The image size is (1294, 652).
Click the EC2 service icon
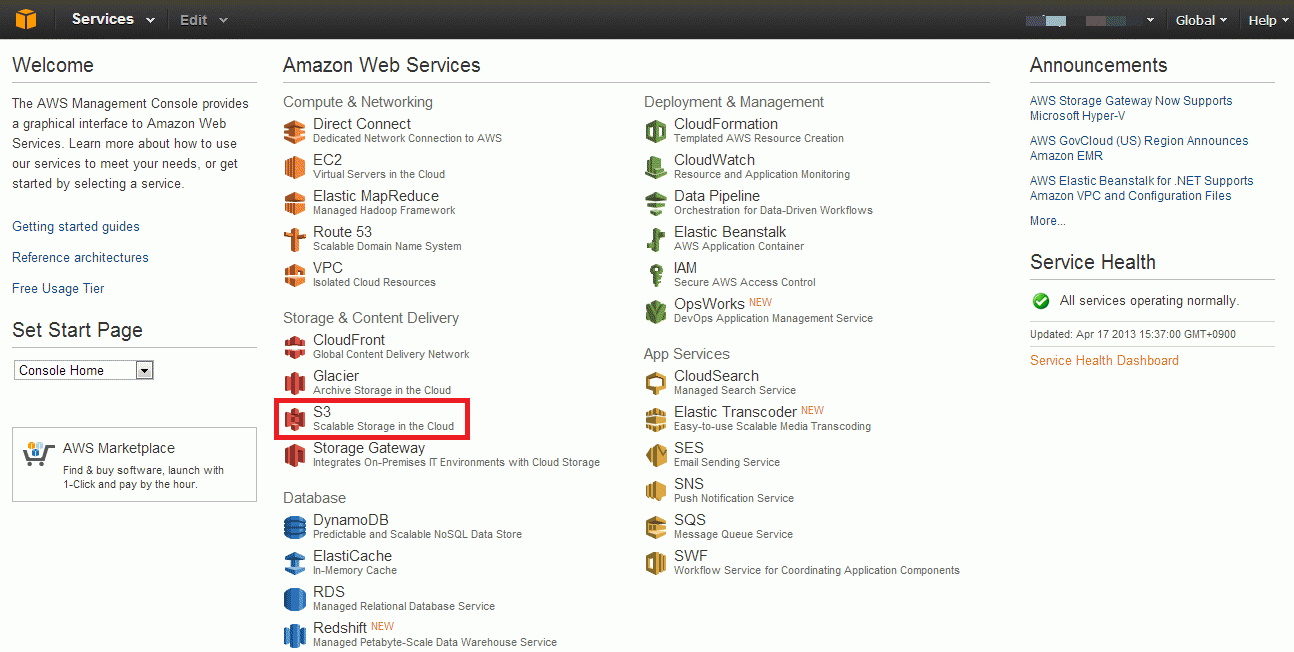click(x=294, y=167)
